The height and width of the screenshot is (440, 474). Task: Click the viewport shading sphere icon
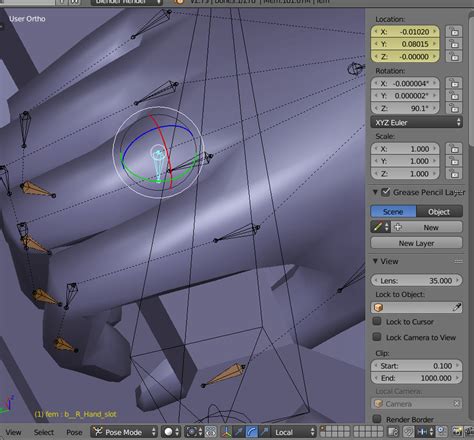169,432
